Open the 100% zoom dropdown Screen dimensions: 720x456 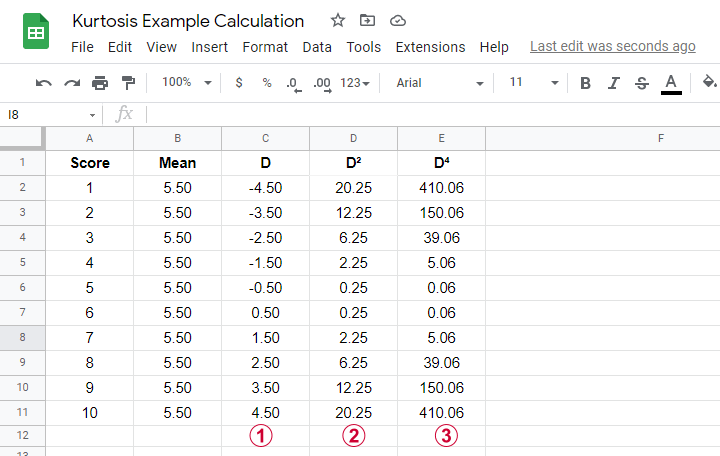[x=187, y=82]
